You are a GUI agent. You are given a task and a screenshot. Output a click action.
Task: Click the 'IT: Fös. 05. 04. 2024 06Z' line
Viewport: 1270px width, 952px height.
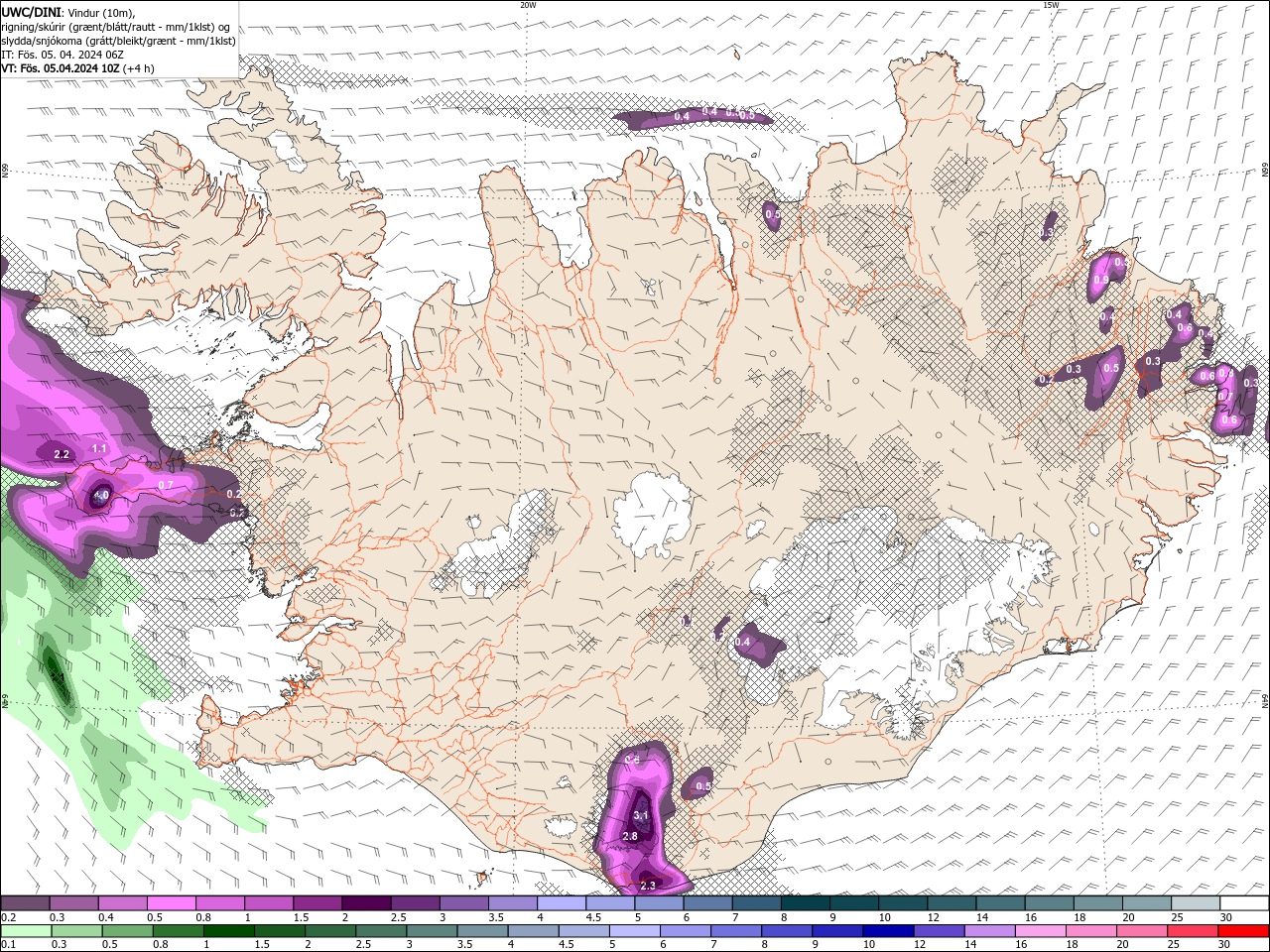tap(62, 55)
